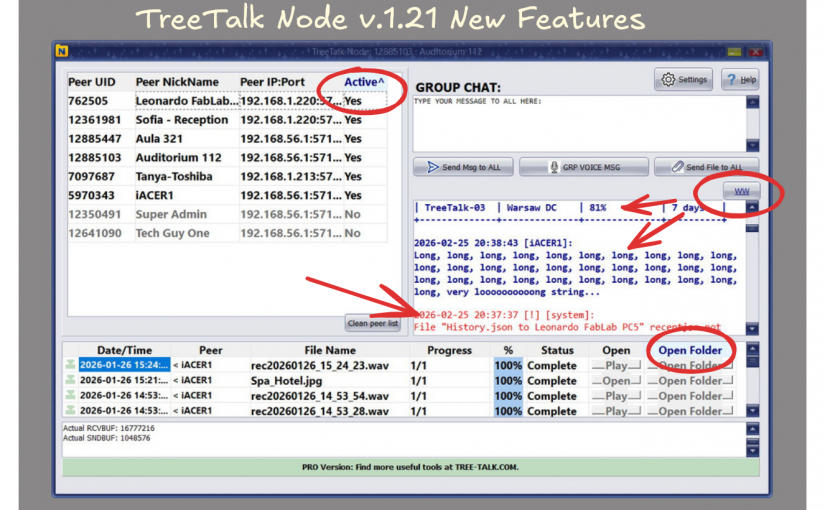Select peer Tanya-Toshiba

click(x=227, y=176)
